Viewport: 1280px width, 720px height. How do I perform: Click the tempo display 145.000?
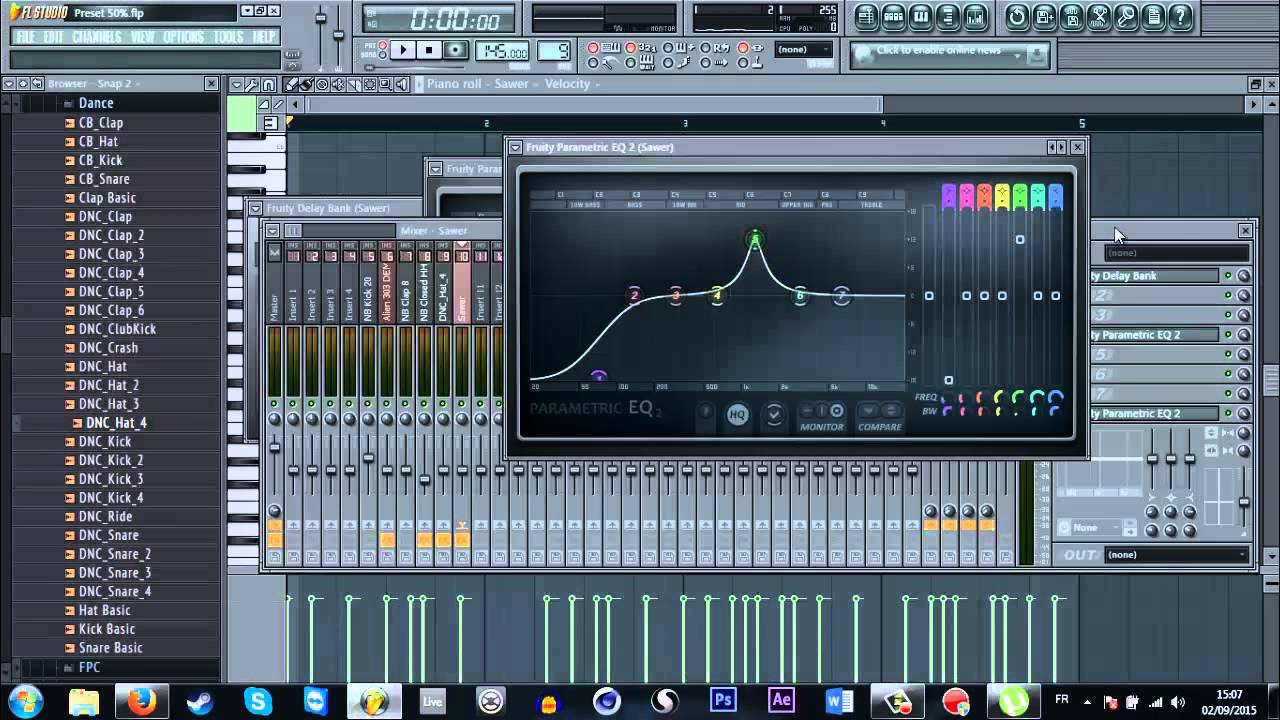point(502,52)
